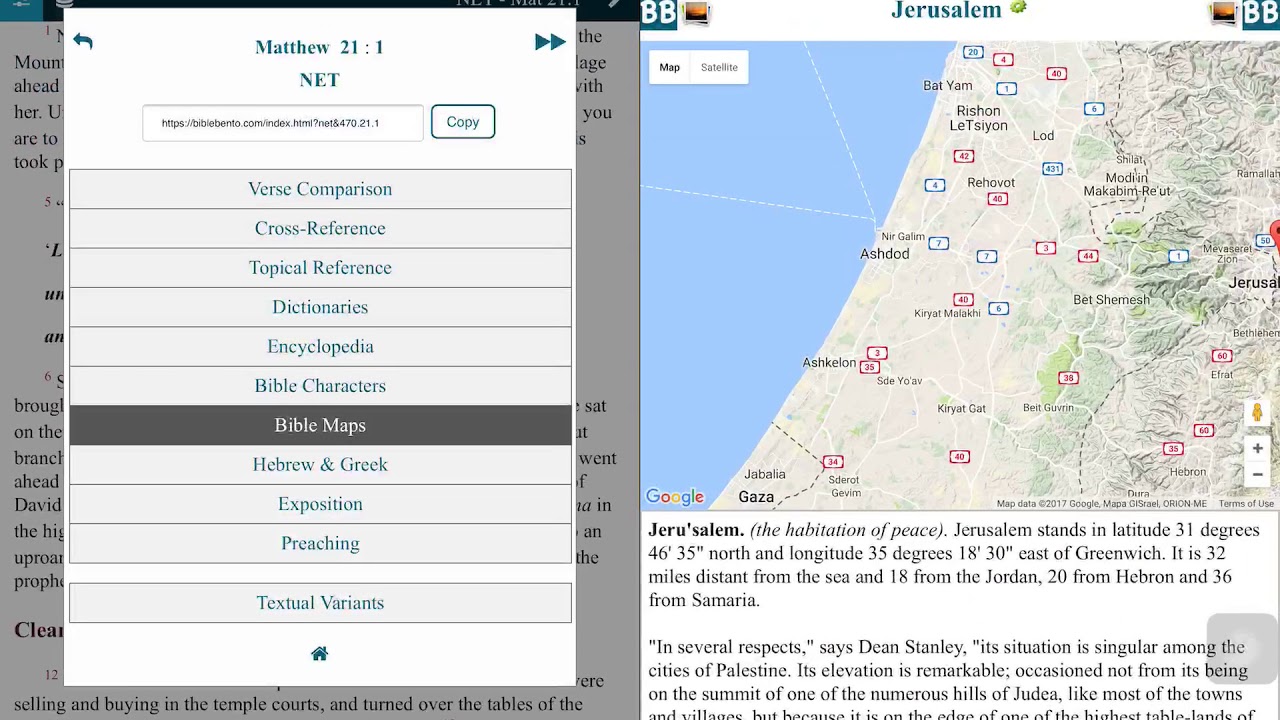Open Textual Variants
Screen dimensions: 1280x720
pyautogui.click(x=320, y=603)
